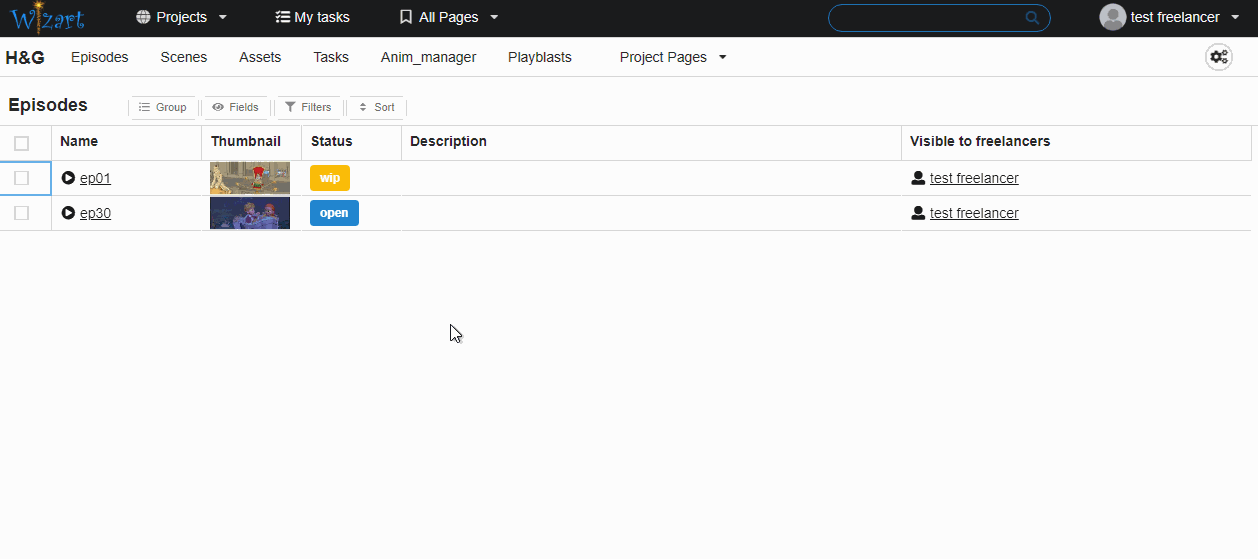
Task: Switch to the Scenes tab
Action: (x=183, y=57)
